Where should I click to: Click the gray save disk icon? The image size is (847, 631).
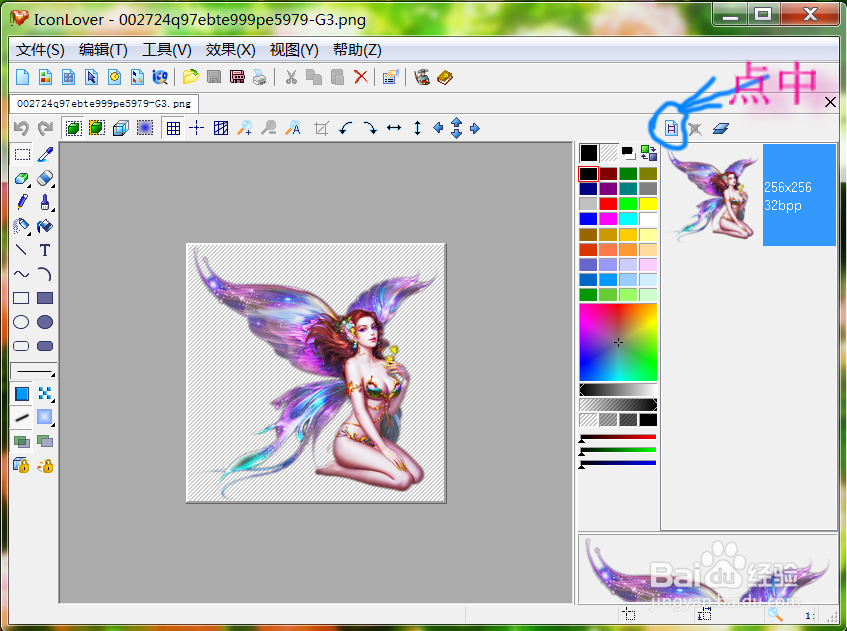tap(214, 77)
